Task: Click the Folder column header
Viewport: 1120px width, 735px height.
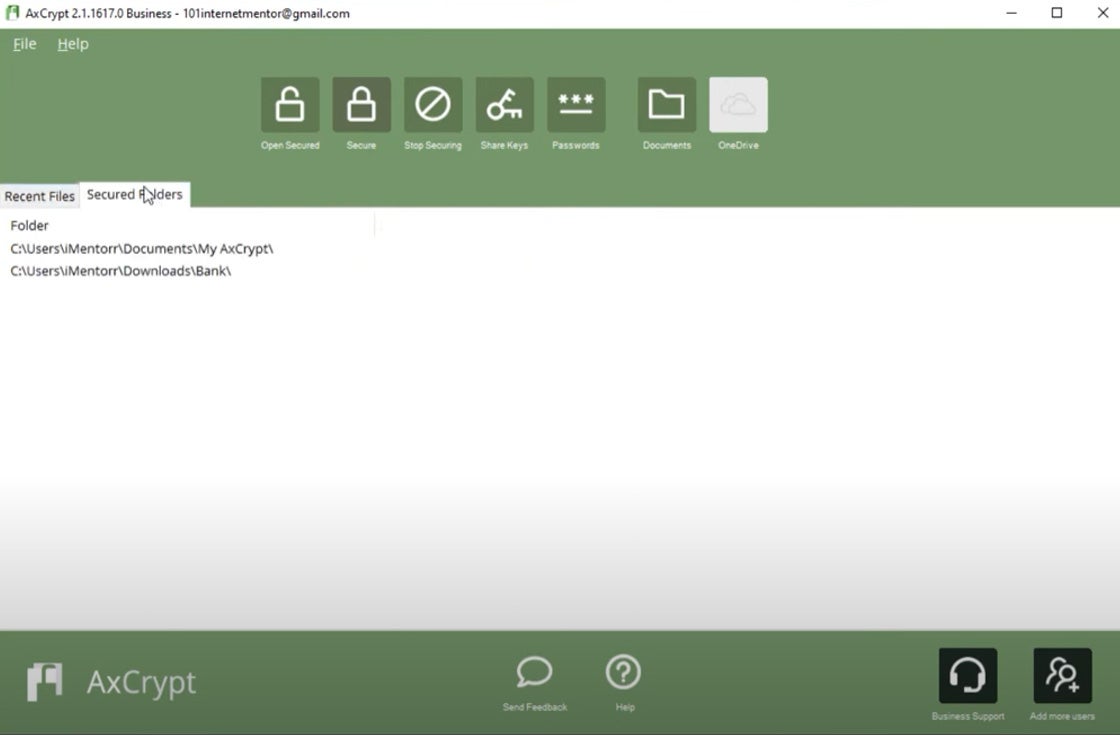Action: coord(29,226)
